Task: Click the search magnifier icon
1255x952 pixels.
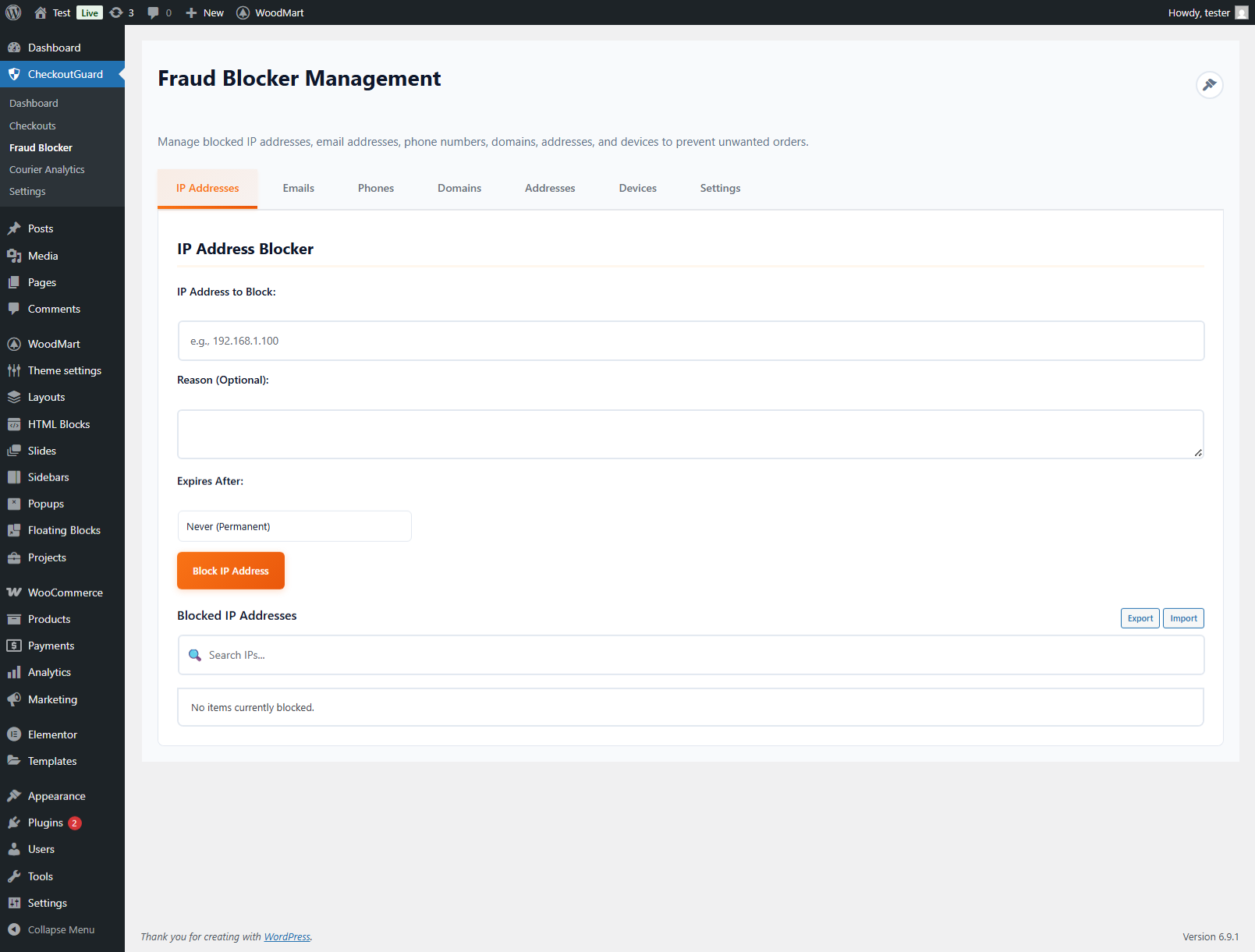Action: (x=195, y=655)
